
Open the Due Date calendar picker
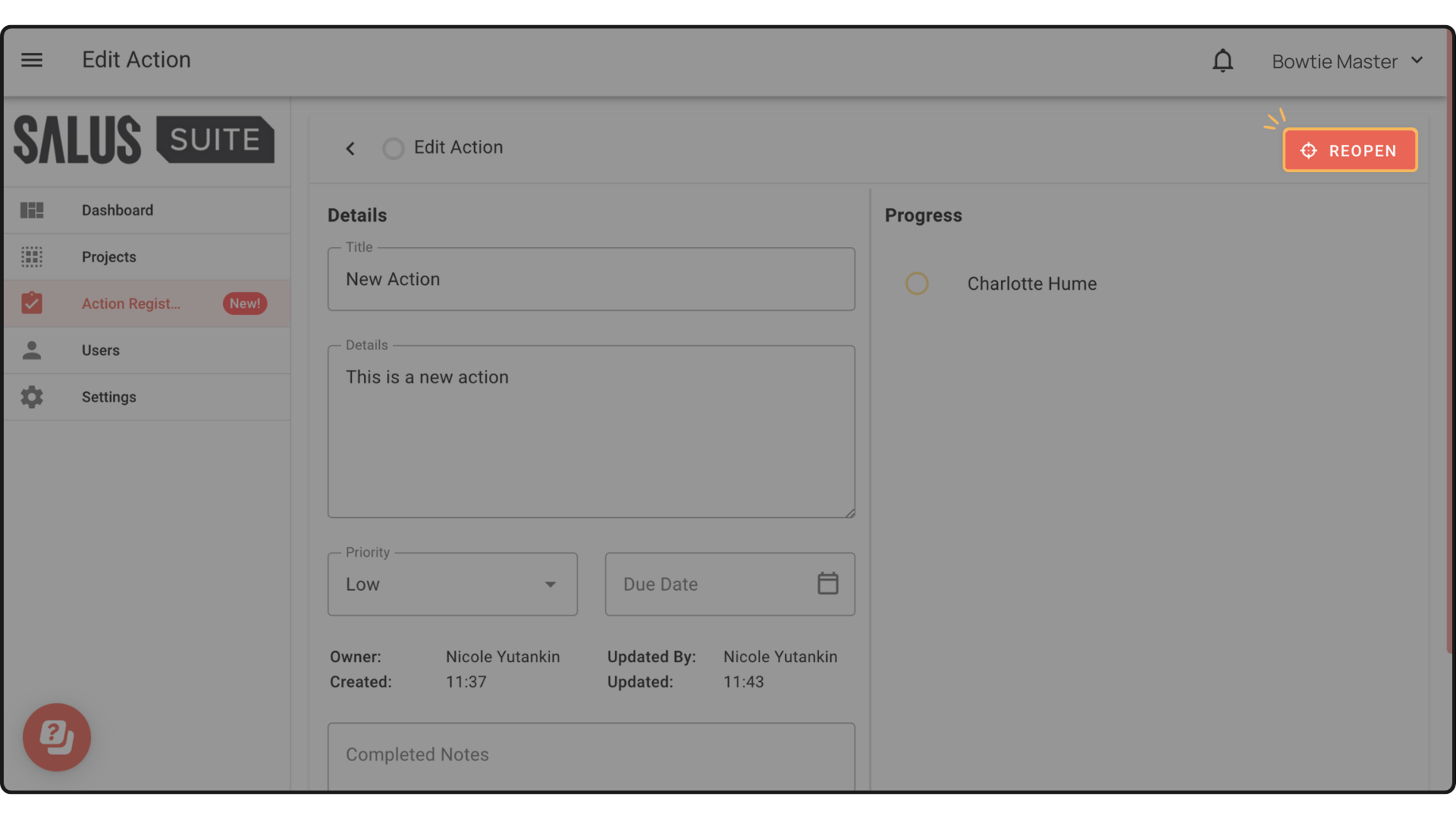tap(828, 584)
